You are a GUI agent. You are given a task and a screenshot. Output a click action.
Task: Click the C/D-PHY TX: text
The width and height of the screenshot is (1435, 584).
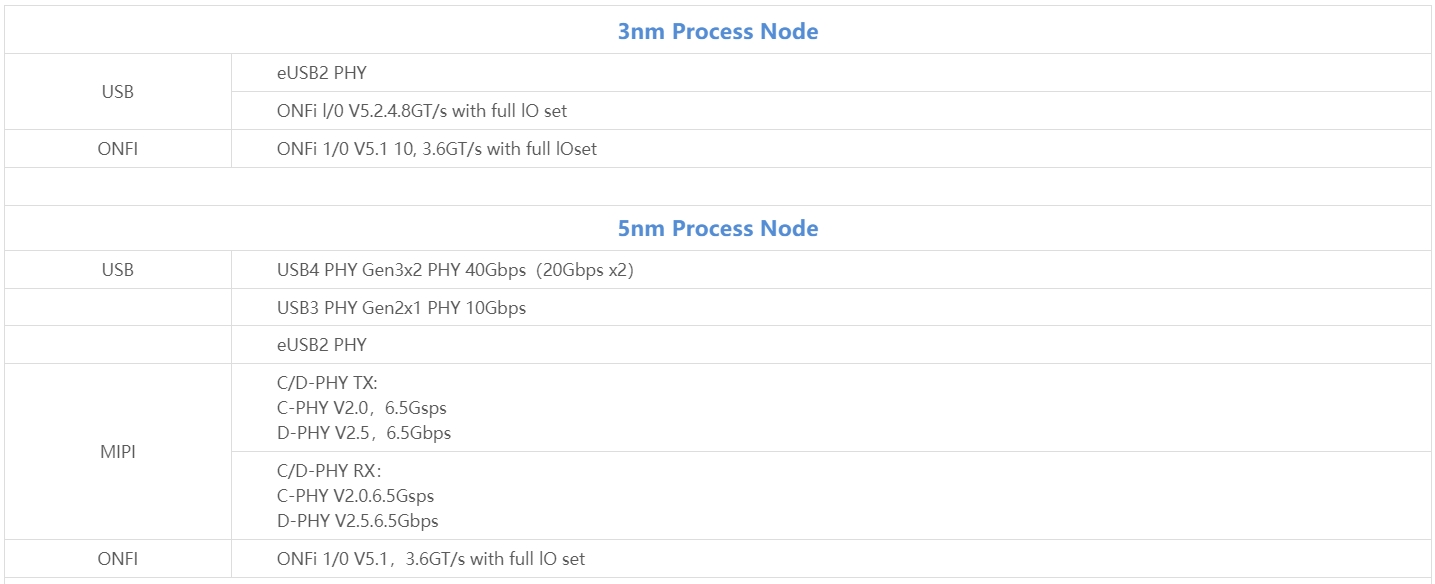click(x=327, y=383)
